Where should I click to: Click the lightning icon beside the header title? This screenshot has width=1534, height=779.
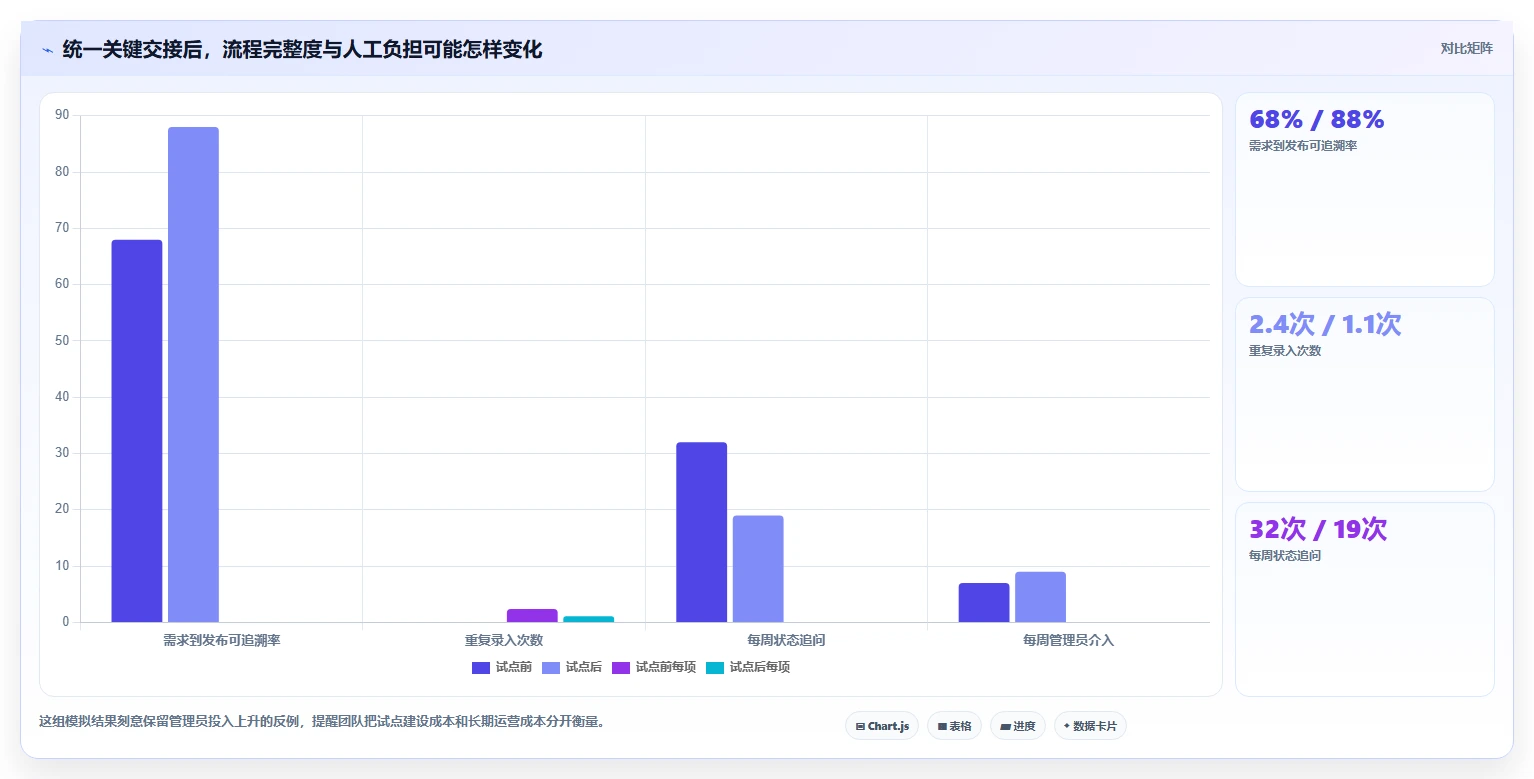coord(47,50)
